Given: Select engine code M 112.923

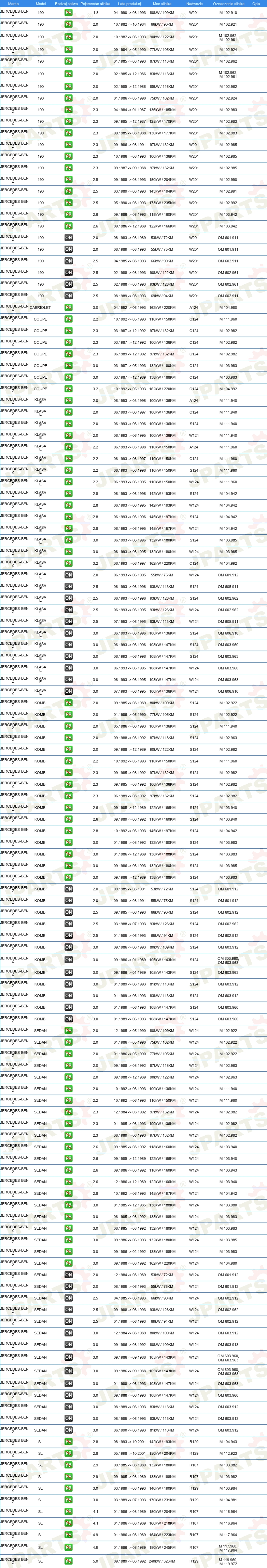Looking at the screenshot, I should point(228,1453).
